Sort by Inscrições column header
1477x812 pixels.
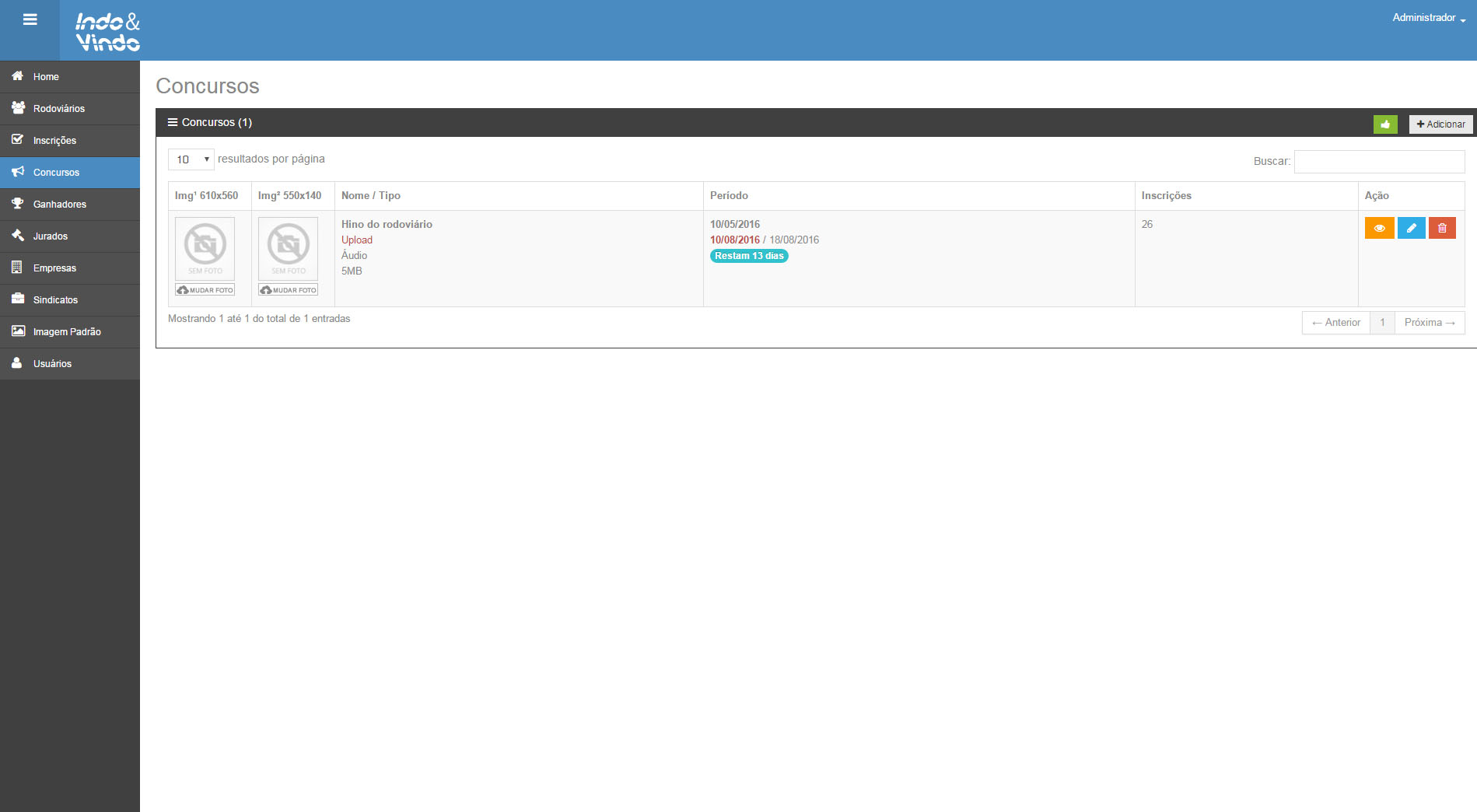1166,196
